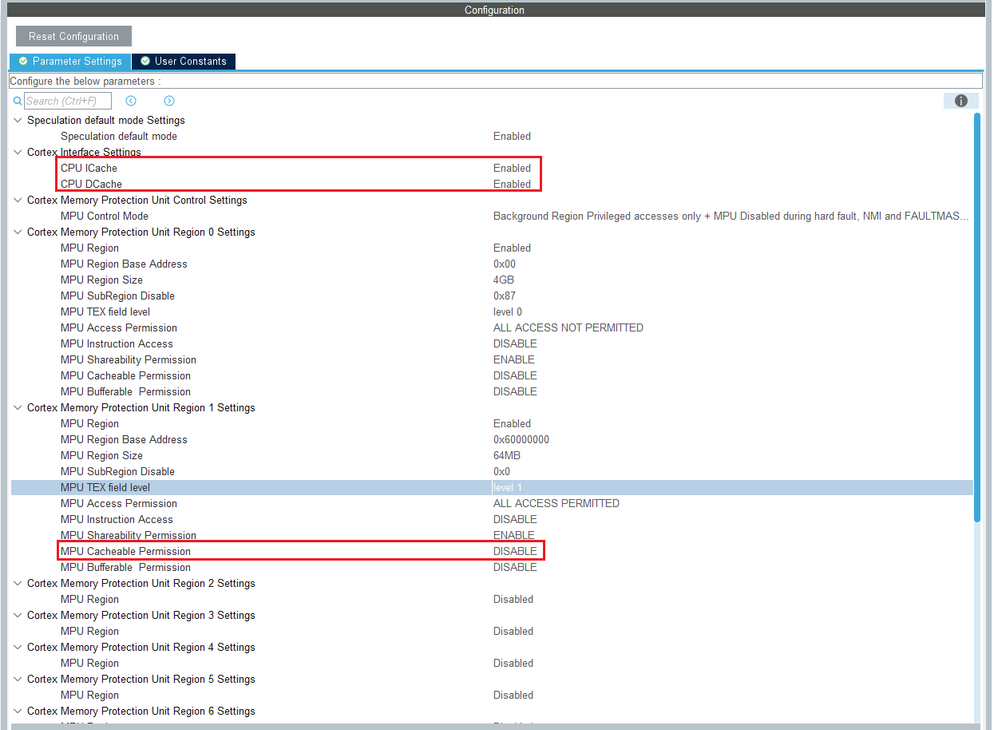Select Region 1 MPU Region Size label
Image resolution: width=998 pixels, height=730 pixels.
point(101,455)
